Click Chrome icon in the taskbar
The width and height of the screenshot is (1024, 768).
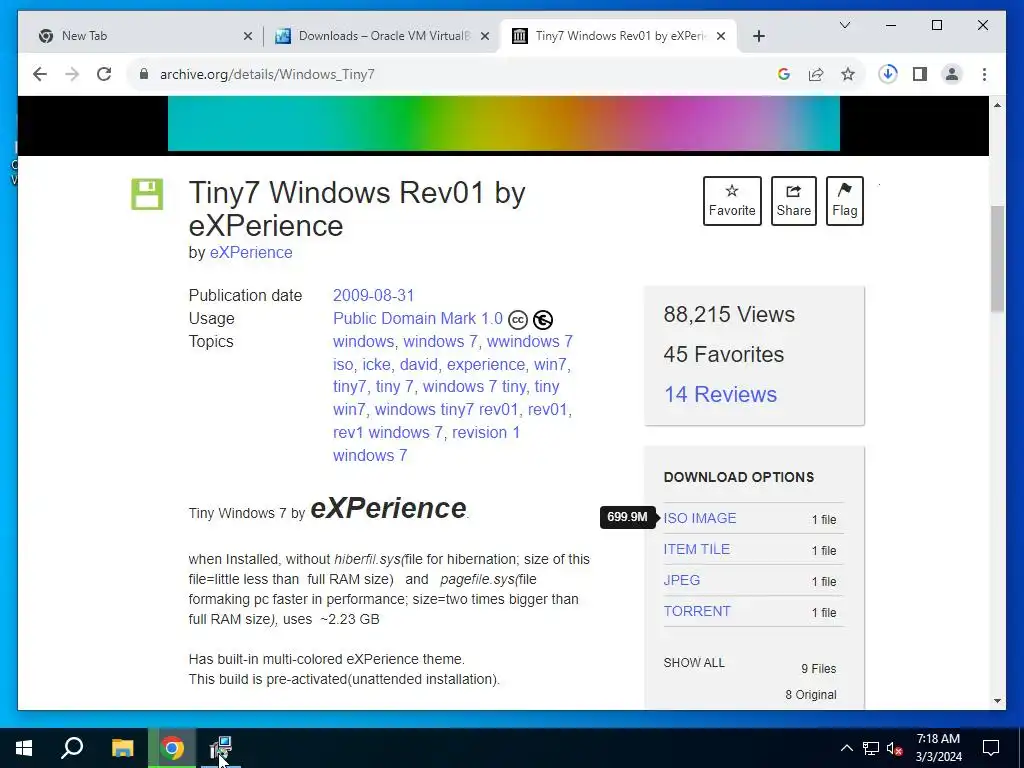click(x=172, y=748)
